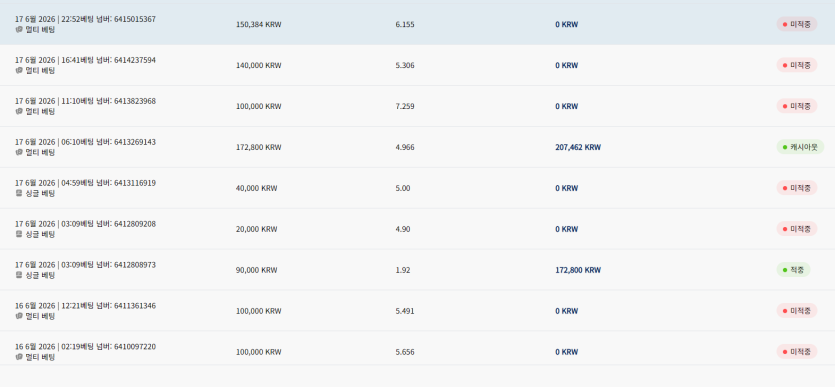Click odds value 6.155
Viewport: 835px width, 387px height.
point(405,24)
